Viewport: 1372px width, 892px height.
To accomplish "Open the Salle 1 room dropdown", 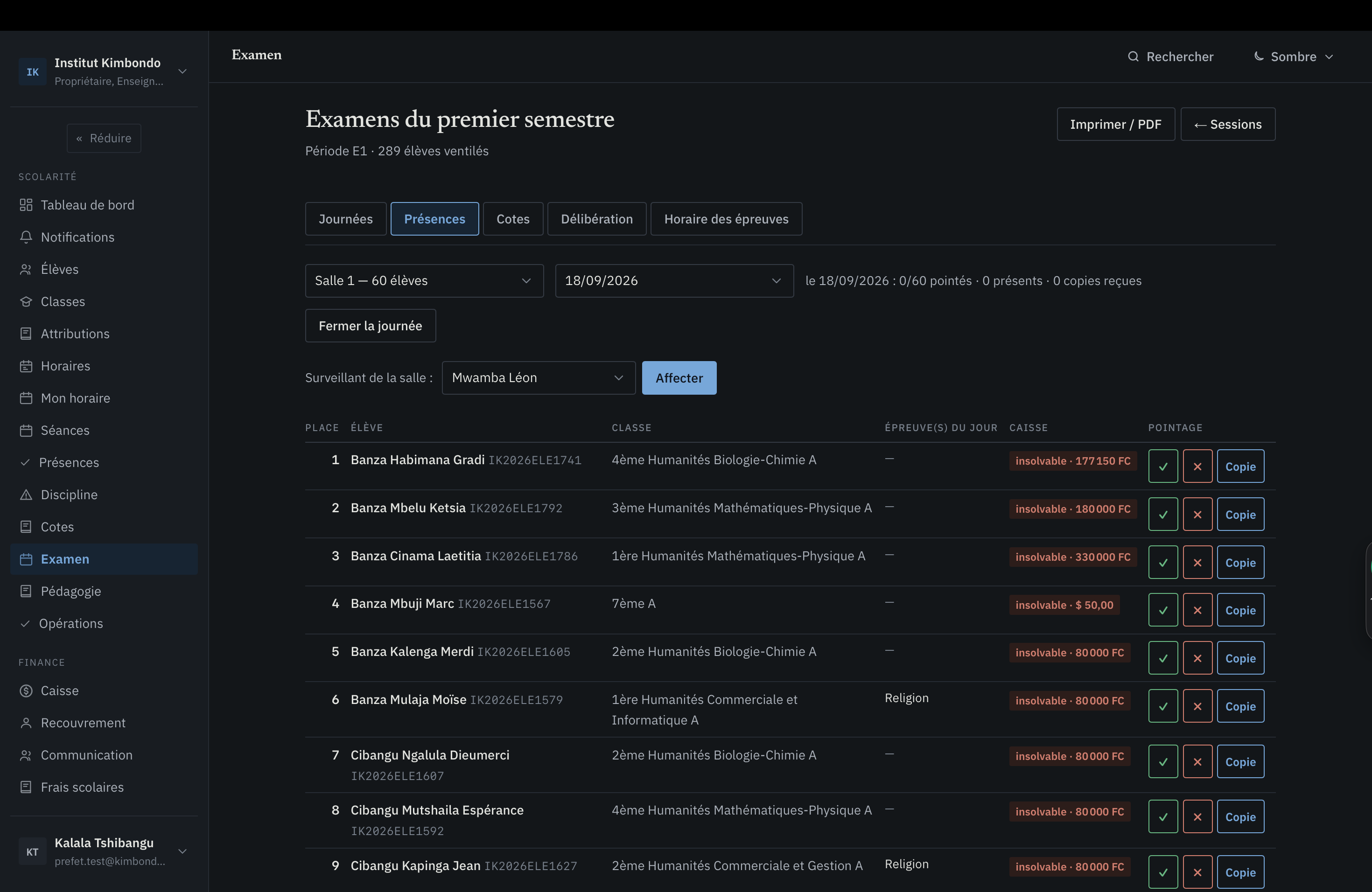I will pos(424,281).
